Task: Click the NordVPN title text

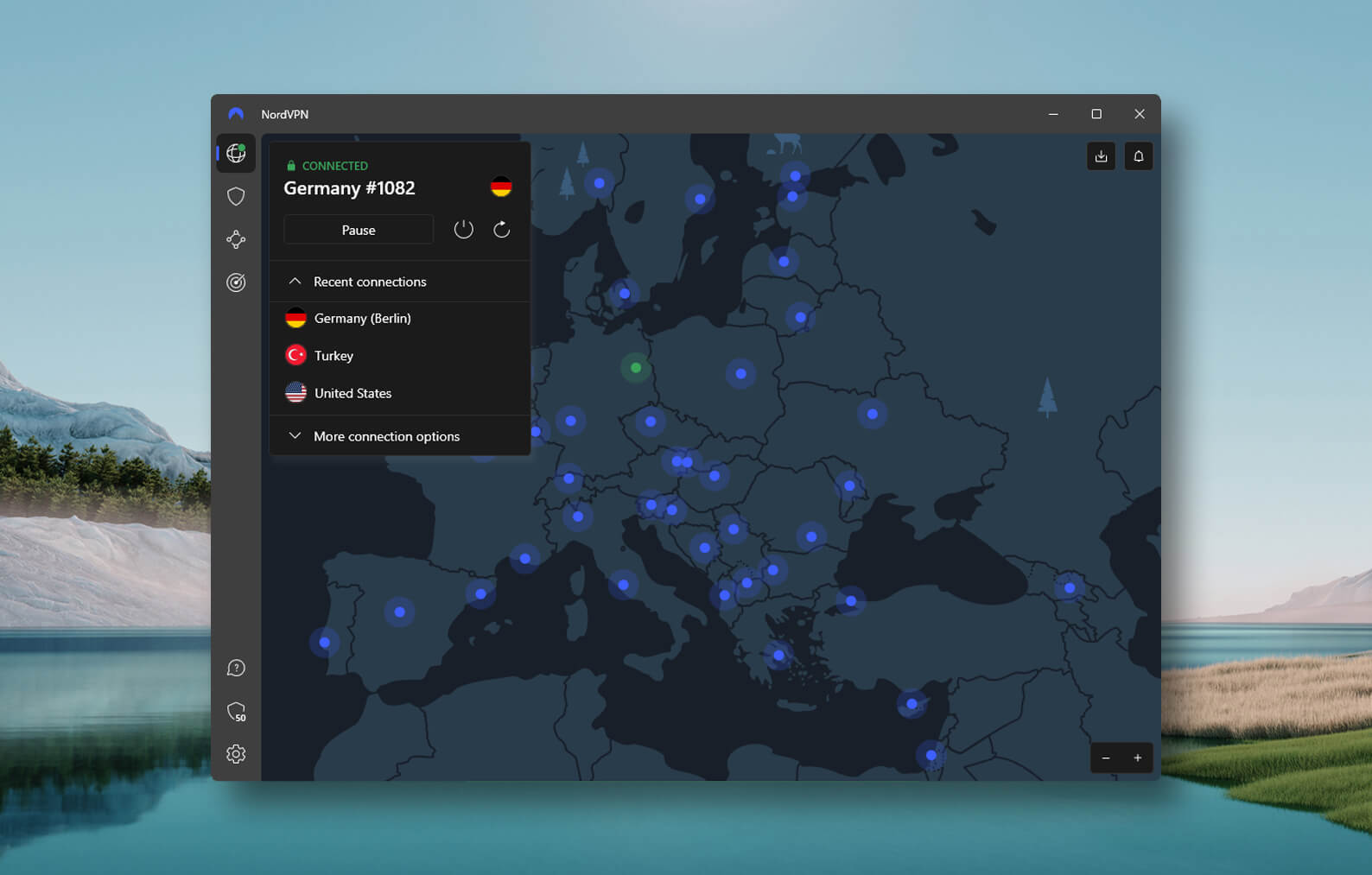Action: pyautogui.click(x=285, y=114)
